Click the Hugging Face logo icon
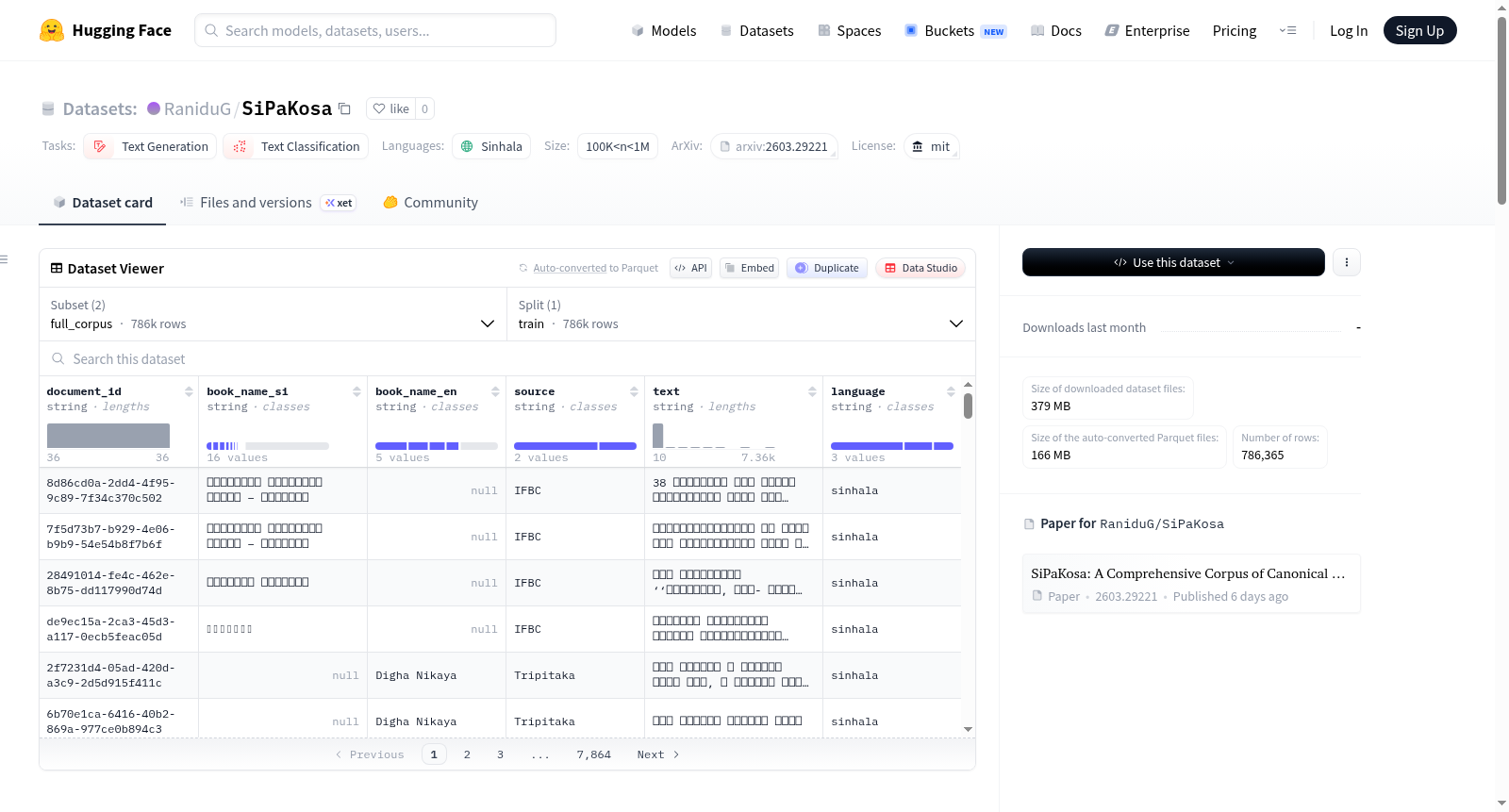1509x812 pixels. (x=52, y=30)
